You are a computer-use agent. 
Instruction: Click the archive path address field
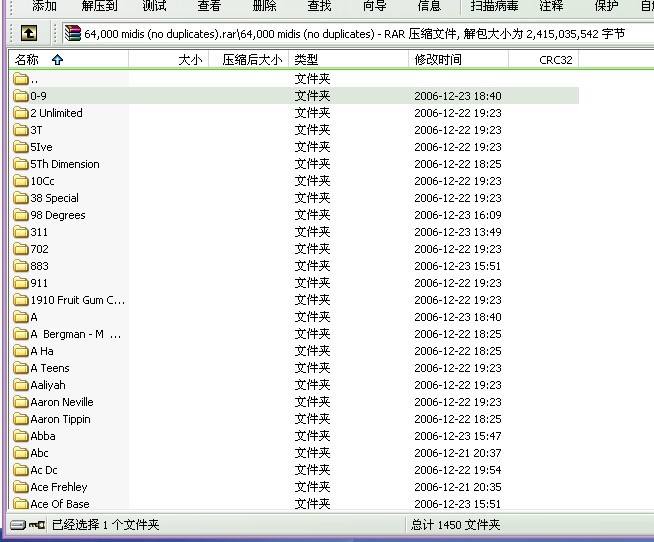click(358, 33)
